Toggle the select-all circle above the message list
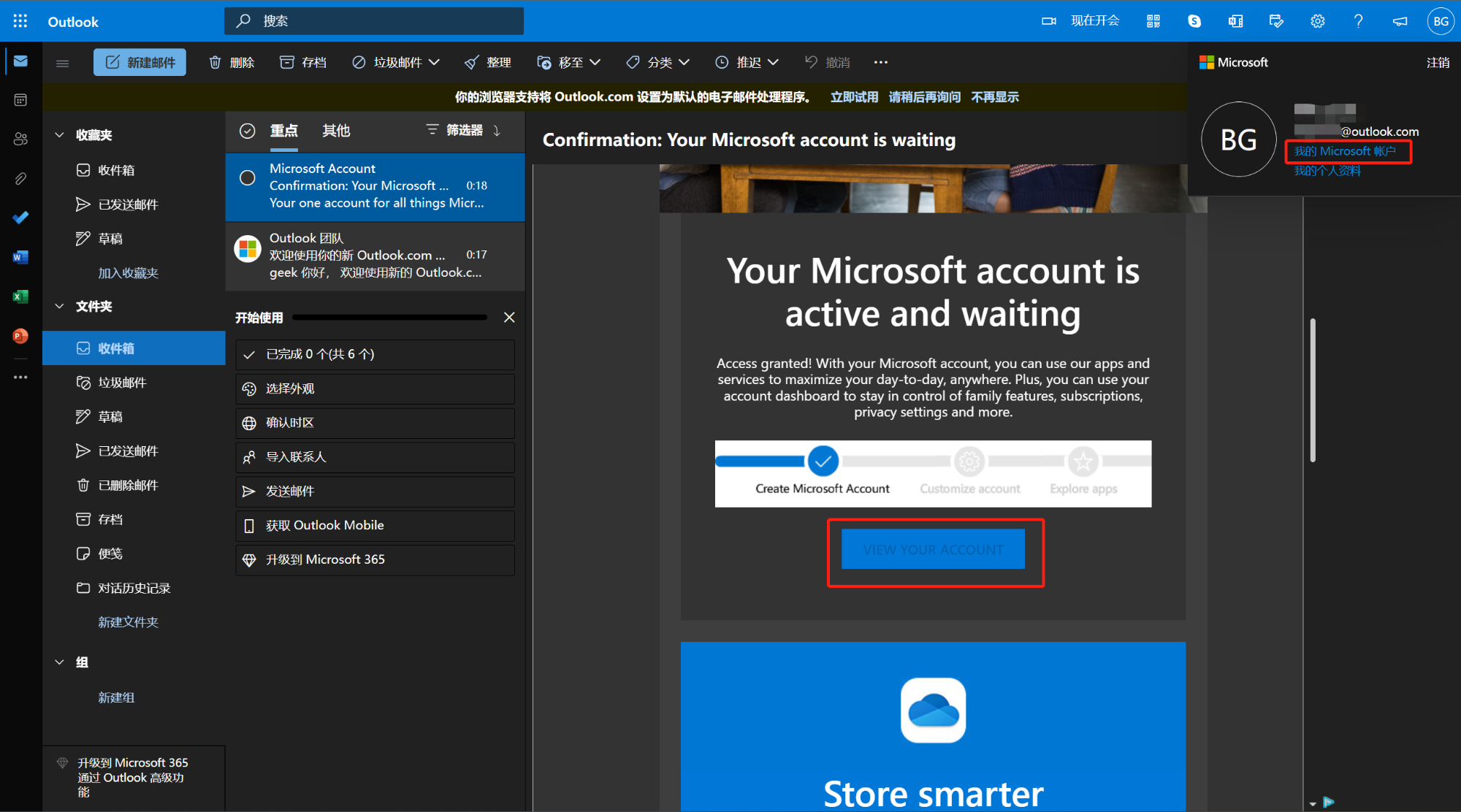The image size is (1461, 812). (248, 131)
